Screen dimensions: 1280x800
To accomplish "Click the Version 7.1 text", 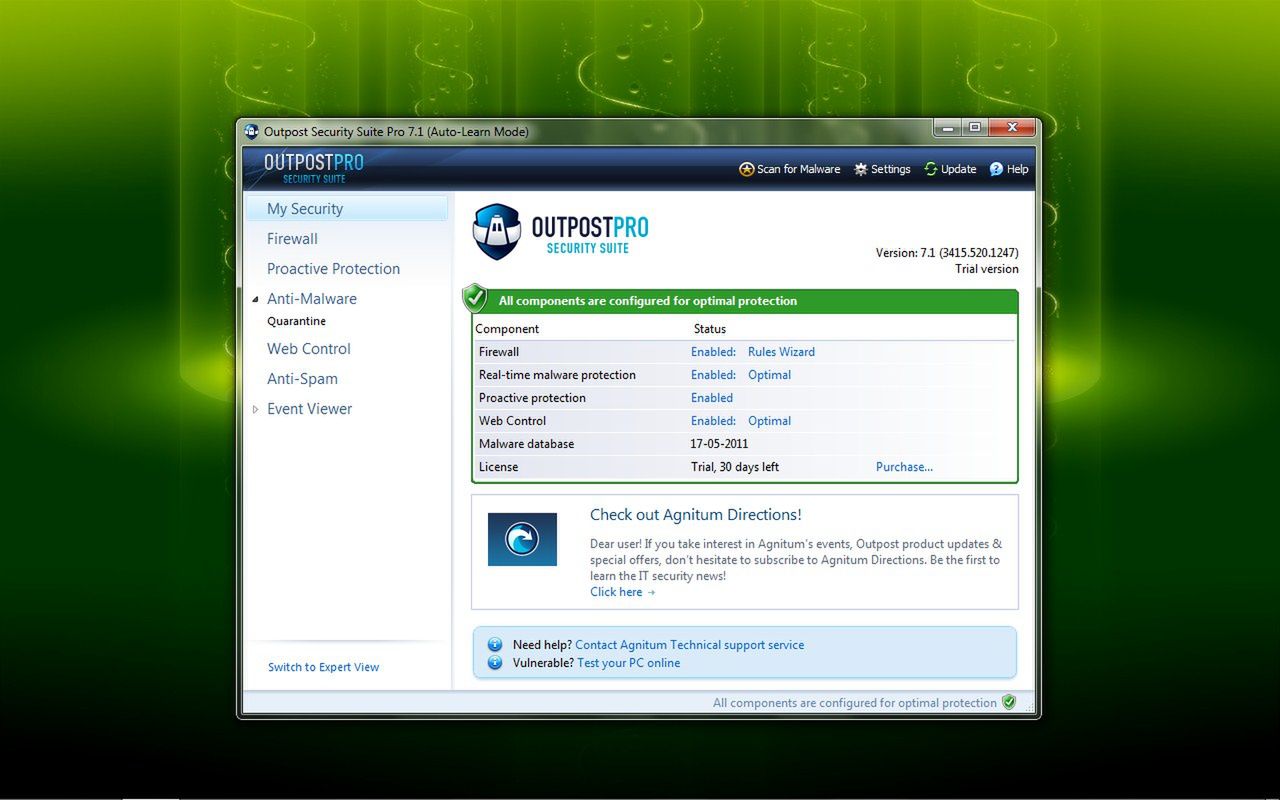I will click(947, 253).
